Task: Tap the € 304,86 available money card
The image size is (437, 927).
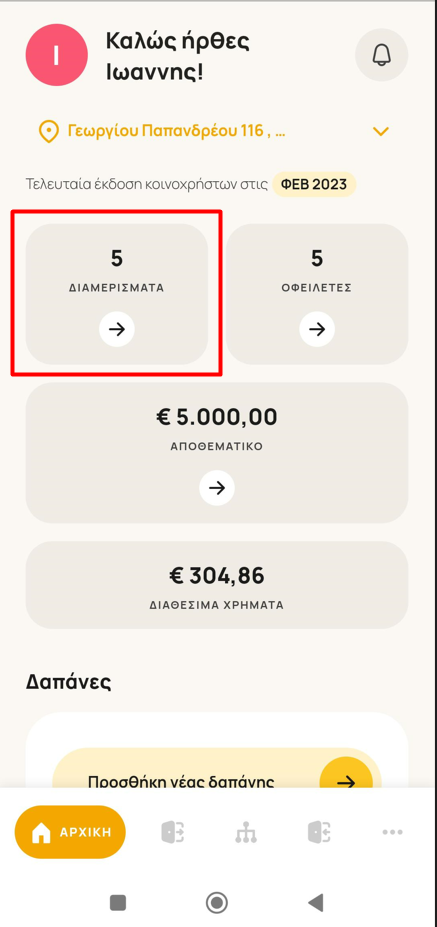Action: coord(217,585)
